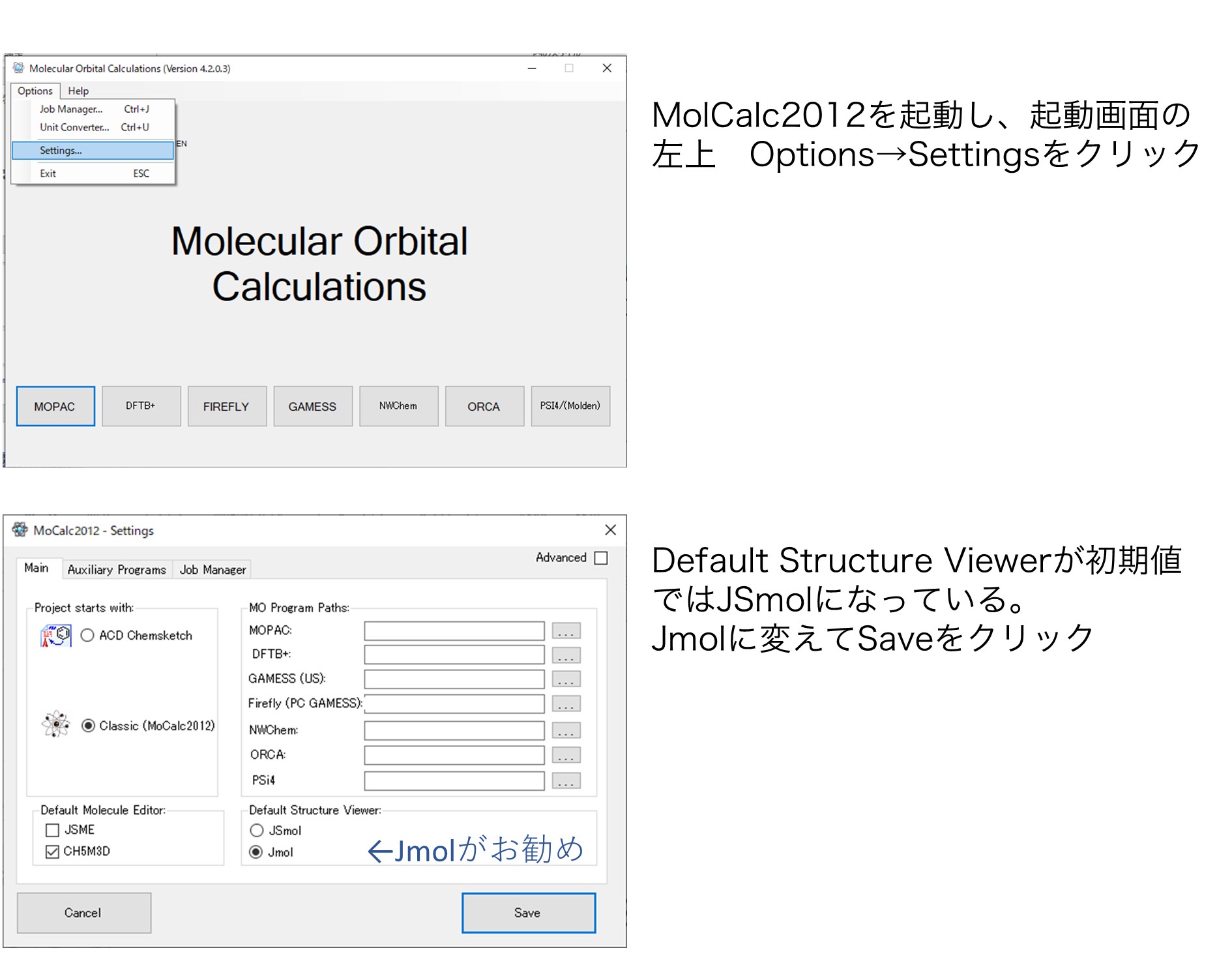Enable the Advanced checkbox

601,558
